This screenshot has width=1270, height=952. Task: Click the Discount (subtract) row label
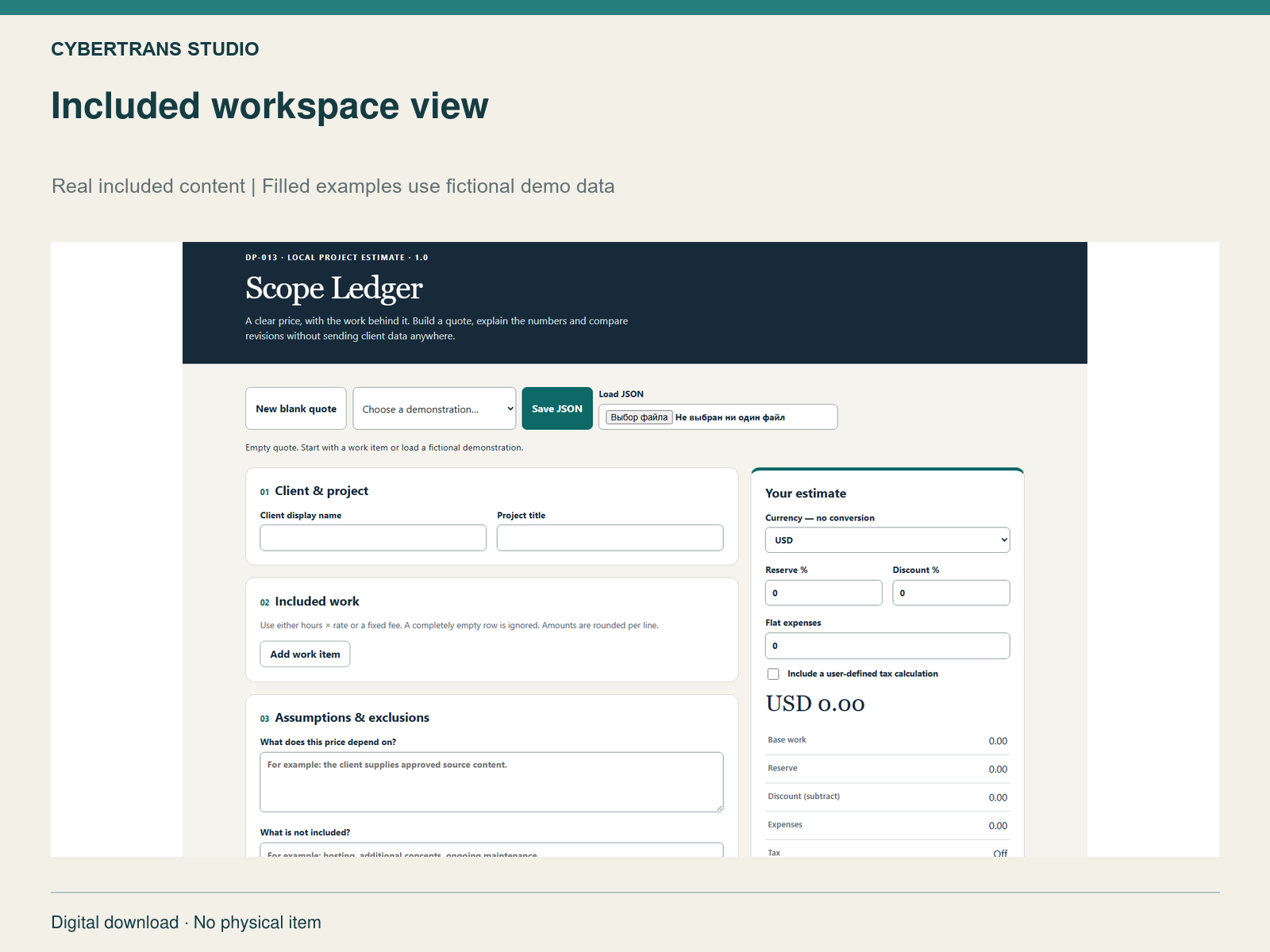click(x=803, y=797)
